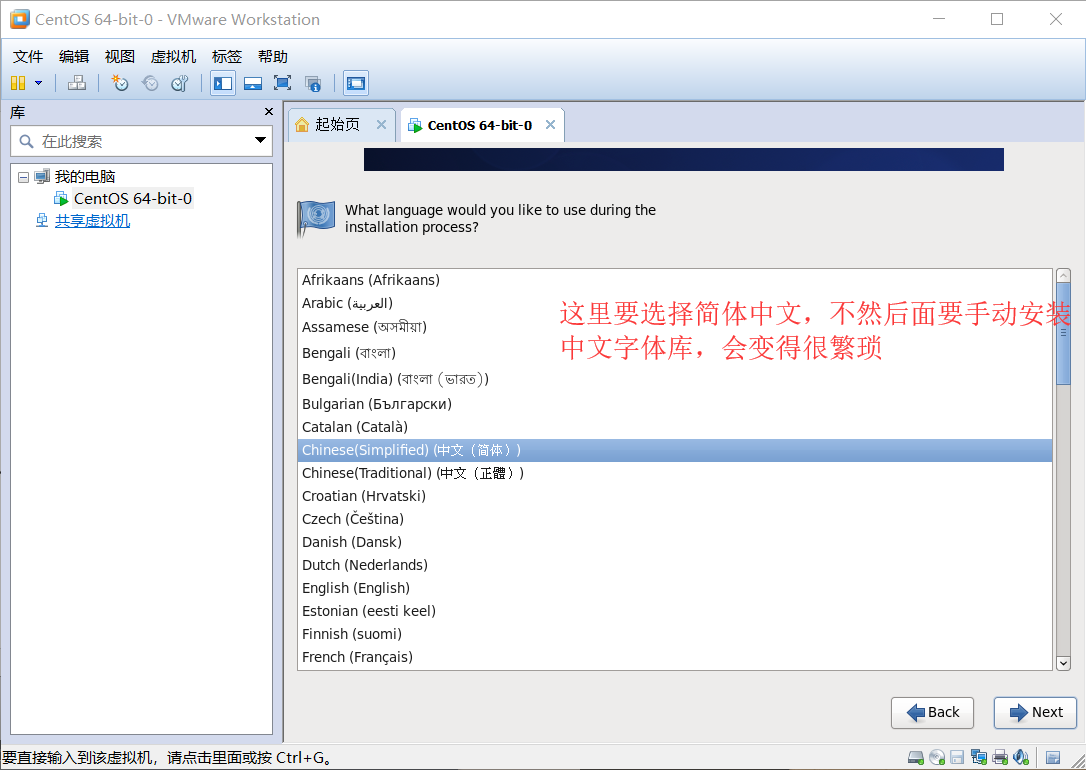This screenshot has height=770, width=1086.
Task: Toggle the thumbnail bar view button
Action: (x=253, y=83)
